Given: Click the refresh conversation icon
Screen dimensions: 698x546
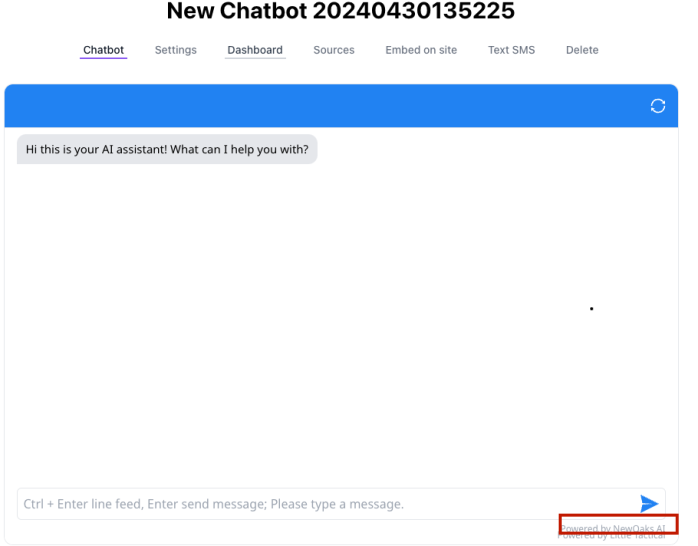Looking at the screenshot, I should click(657, 106).
